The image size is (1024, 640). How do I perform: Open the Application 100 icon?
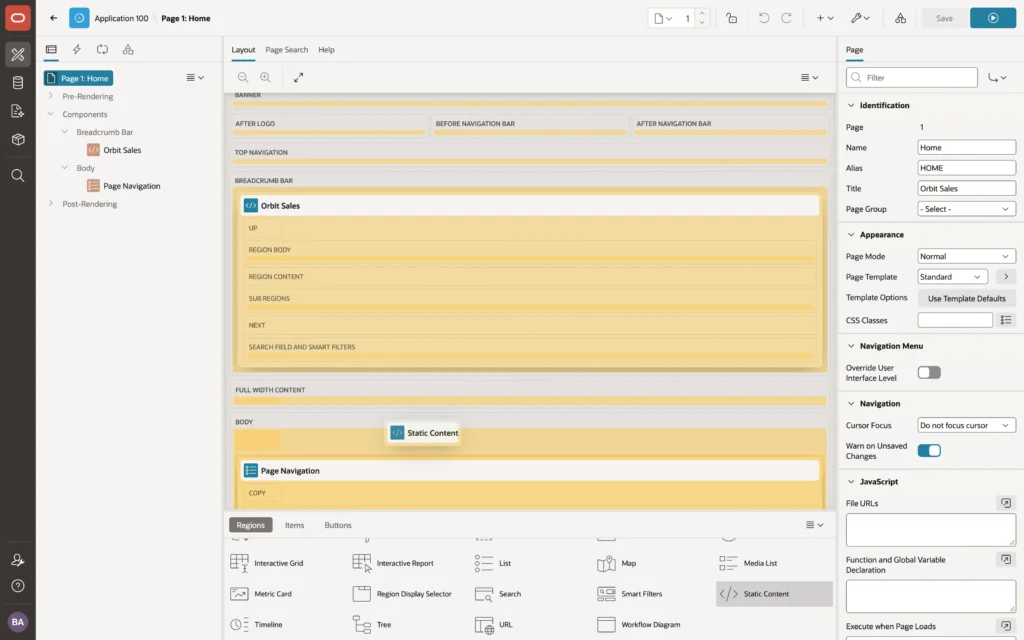79,18
